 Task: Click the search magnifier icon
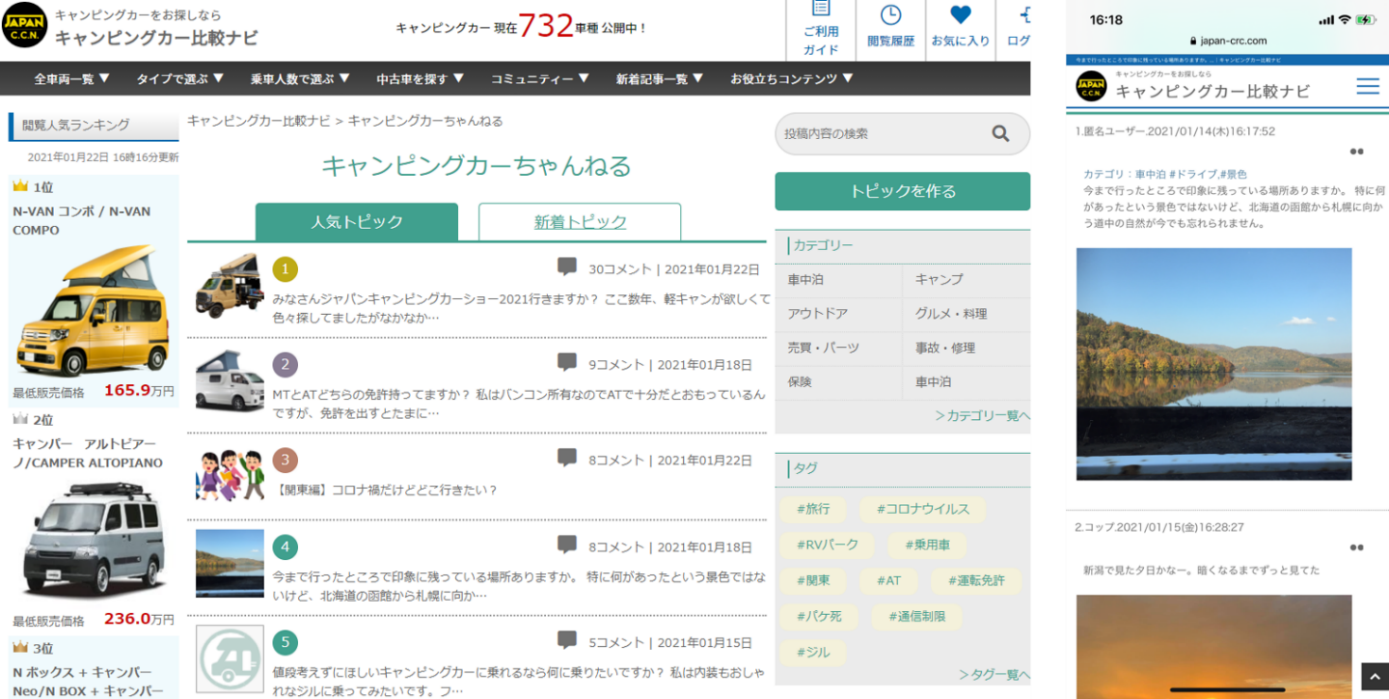[1000, 134]
